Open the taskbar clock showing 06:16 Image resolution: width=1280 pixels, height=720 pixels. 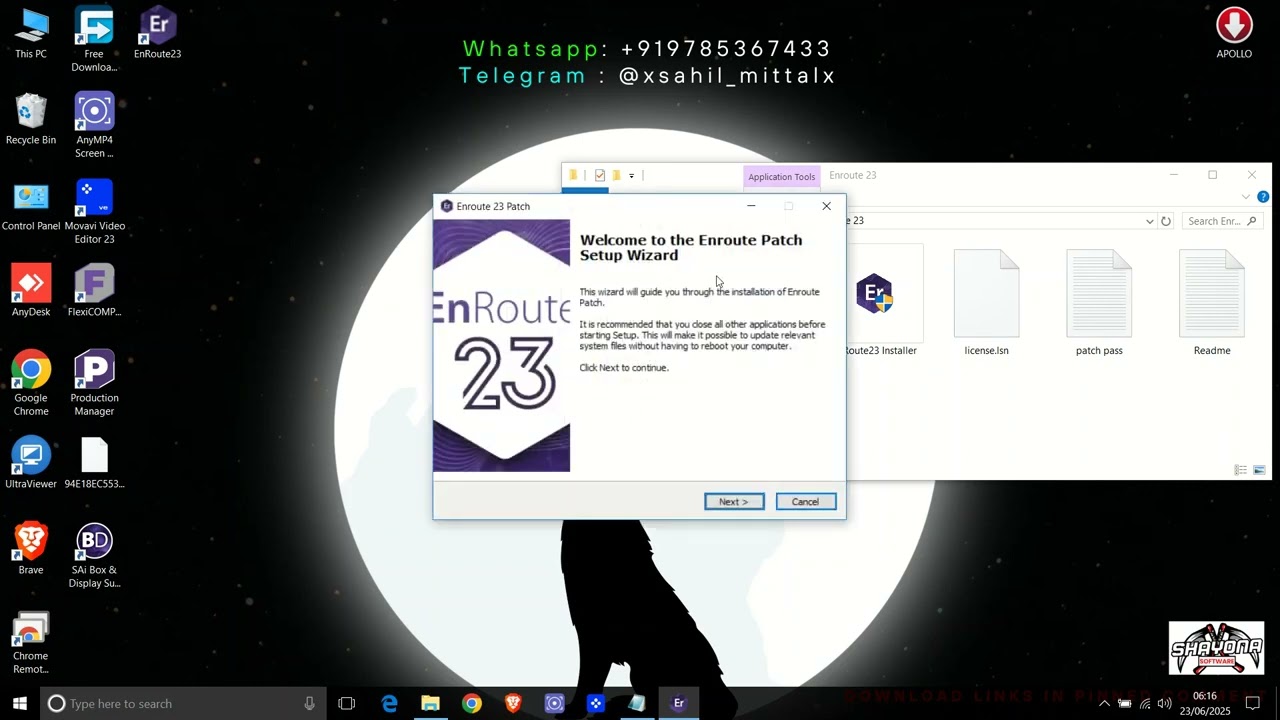(x=1205, y=703)
